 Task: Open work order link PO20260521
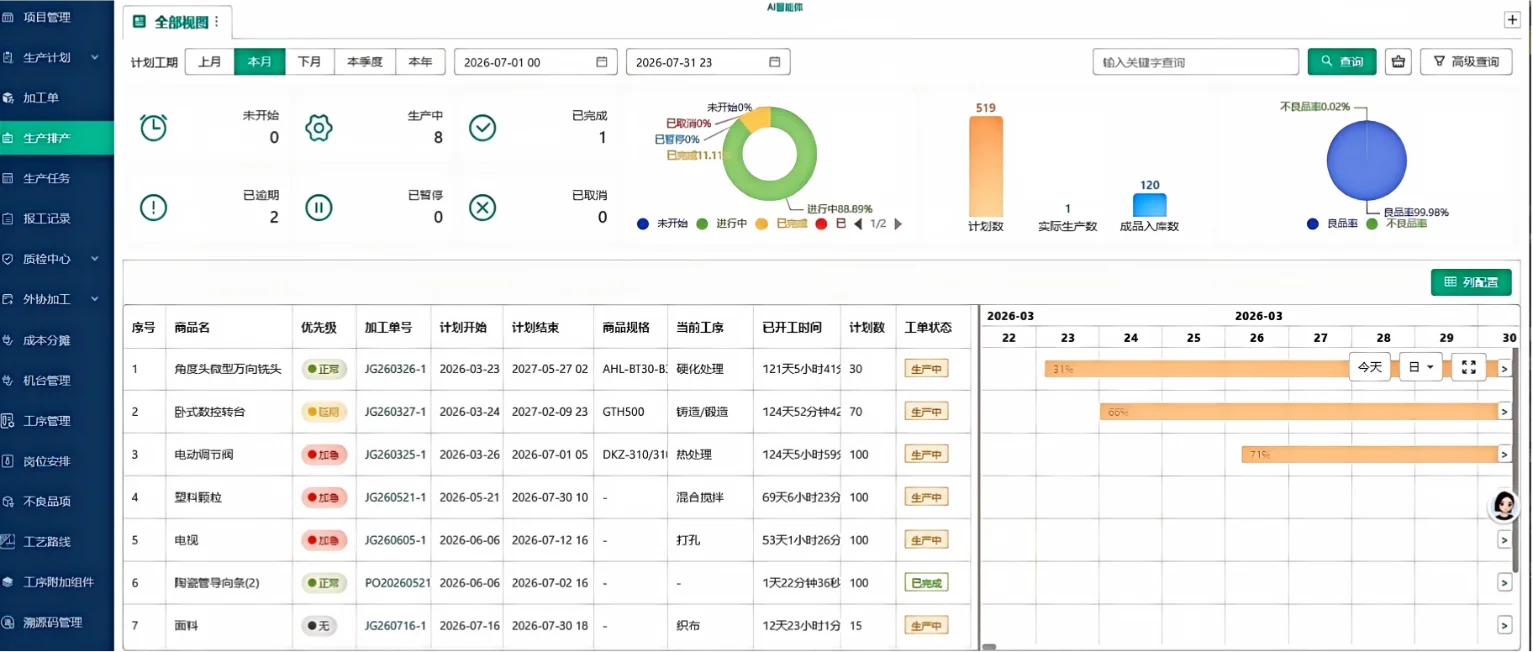[398, 583]
